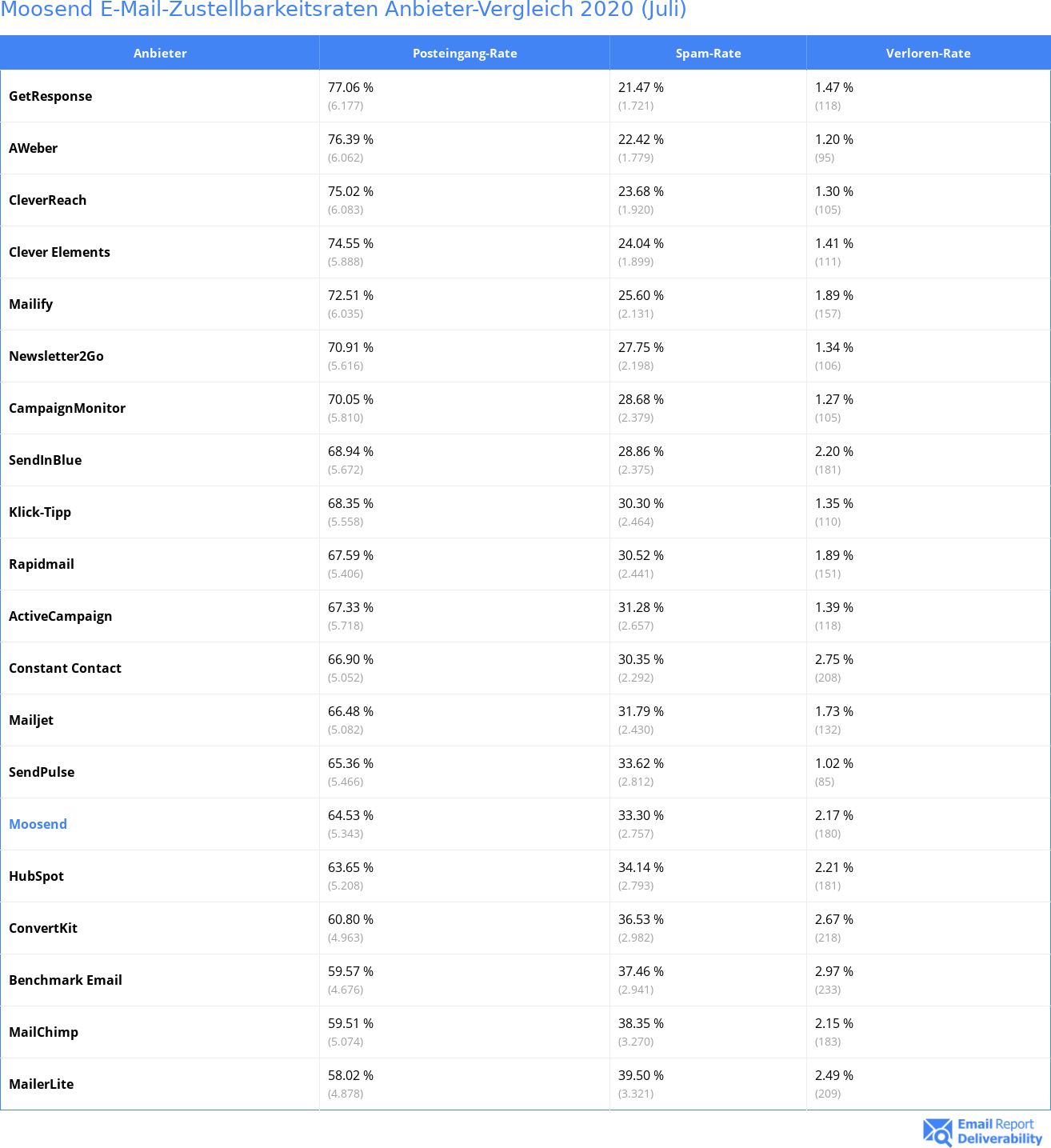Click the Email Report Deliverability logo icon
Screen dimensions: 1051x1148
point(937,1131)
